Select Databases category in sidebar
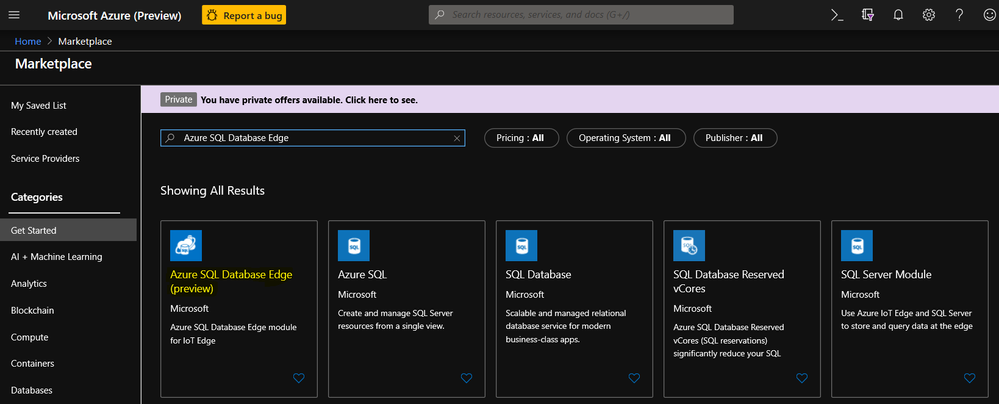Image resolution: width=999 pixels, height=404 pixels. tap(32, 390)
